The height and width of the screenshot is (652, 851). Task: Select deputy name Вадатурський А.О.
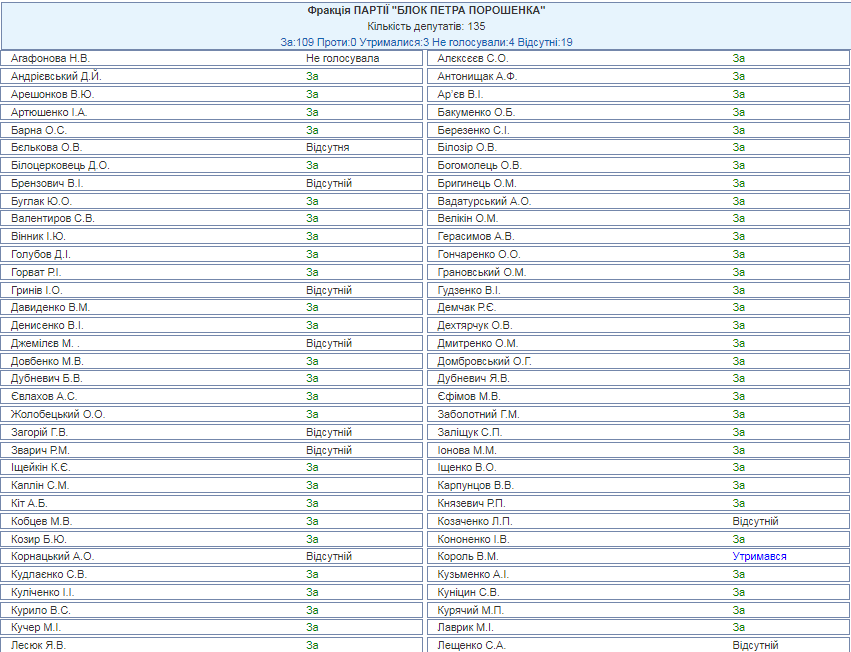coord(485,201)
